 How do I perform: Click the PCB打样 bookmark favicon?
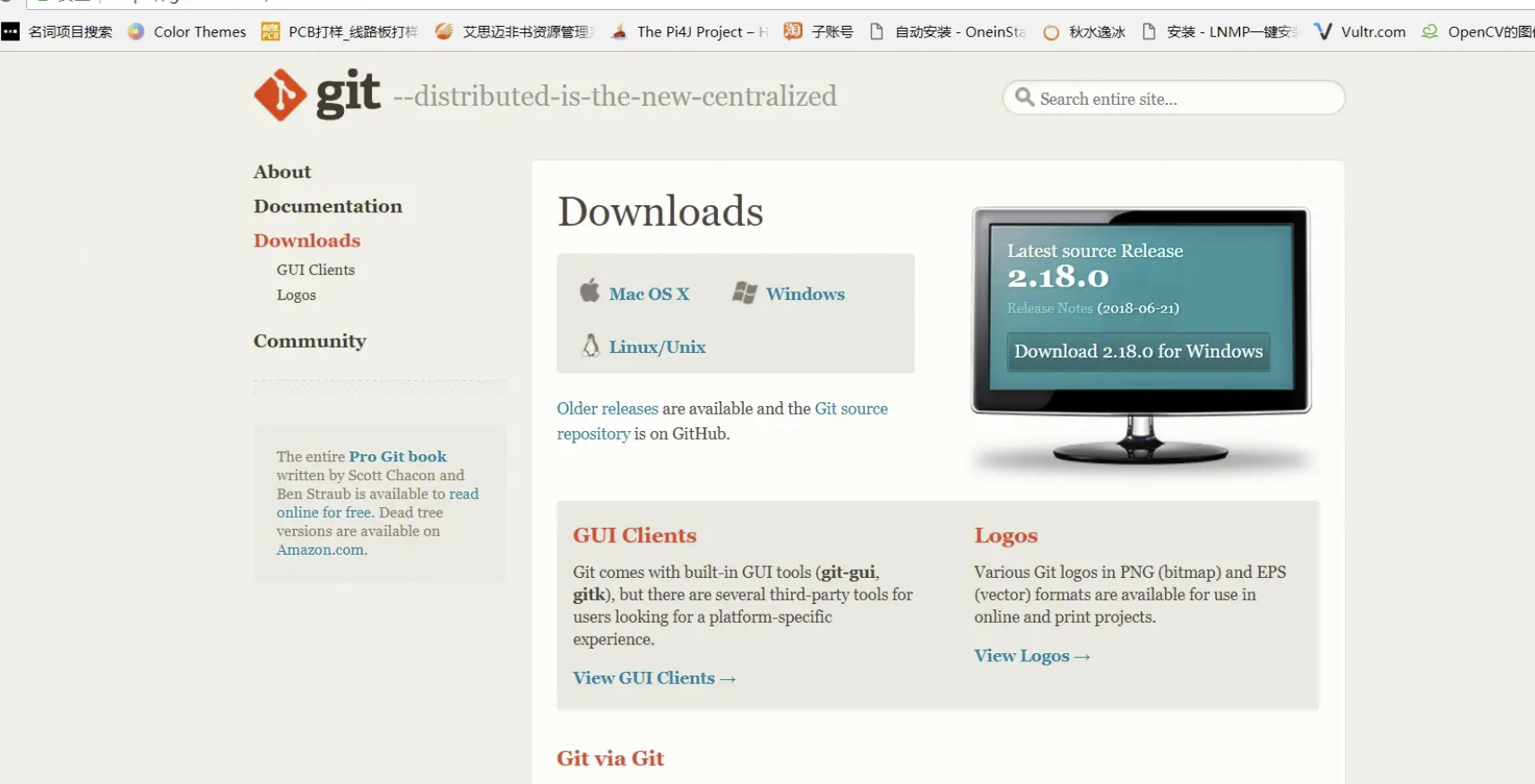click(x=271, y=31)
